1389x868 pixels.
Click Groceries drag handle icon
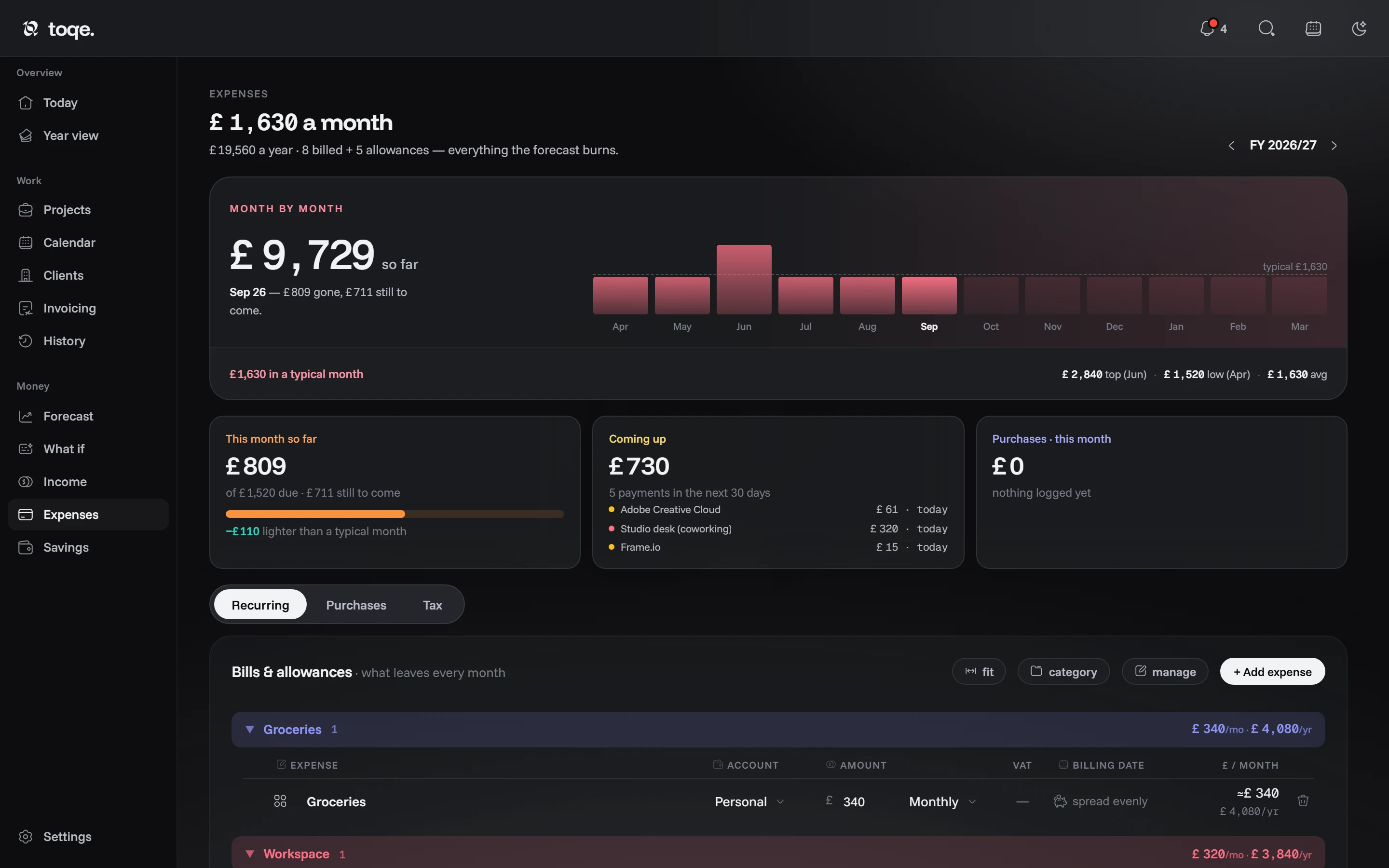coord(280,801)
